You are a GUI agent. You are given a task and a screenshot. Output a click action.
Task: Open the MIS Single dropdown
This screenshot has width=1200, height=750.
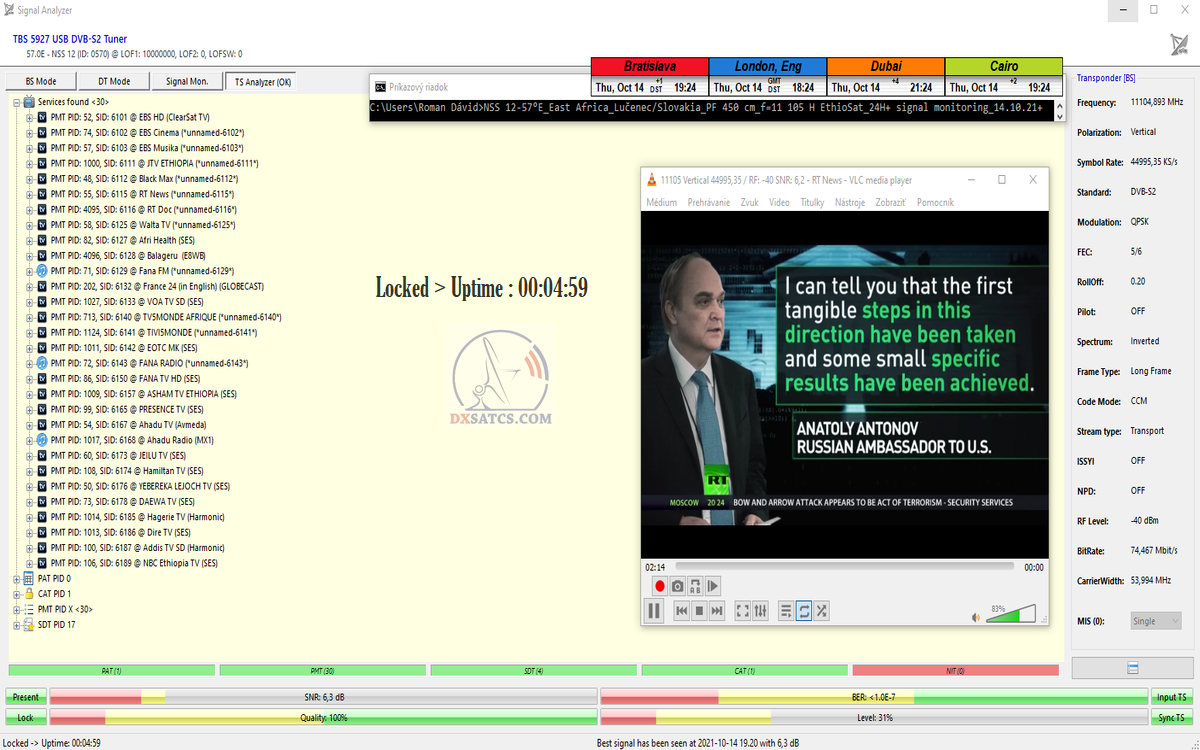pyautogui.click(x=1156, y=621)
